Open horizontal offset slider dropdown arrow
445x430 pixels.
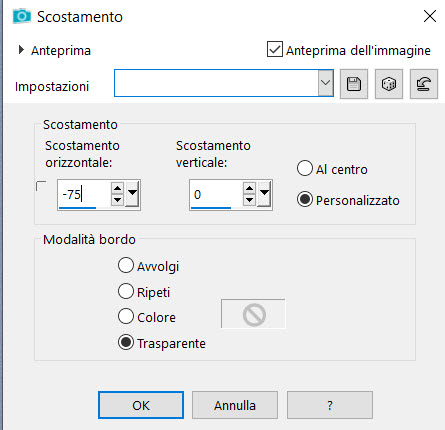(x=133, y=193)
